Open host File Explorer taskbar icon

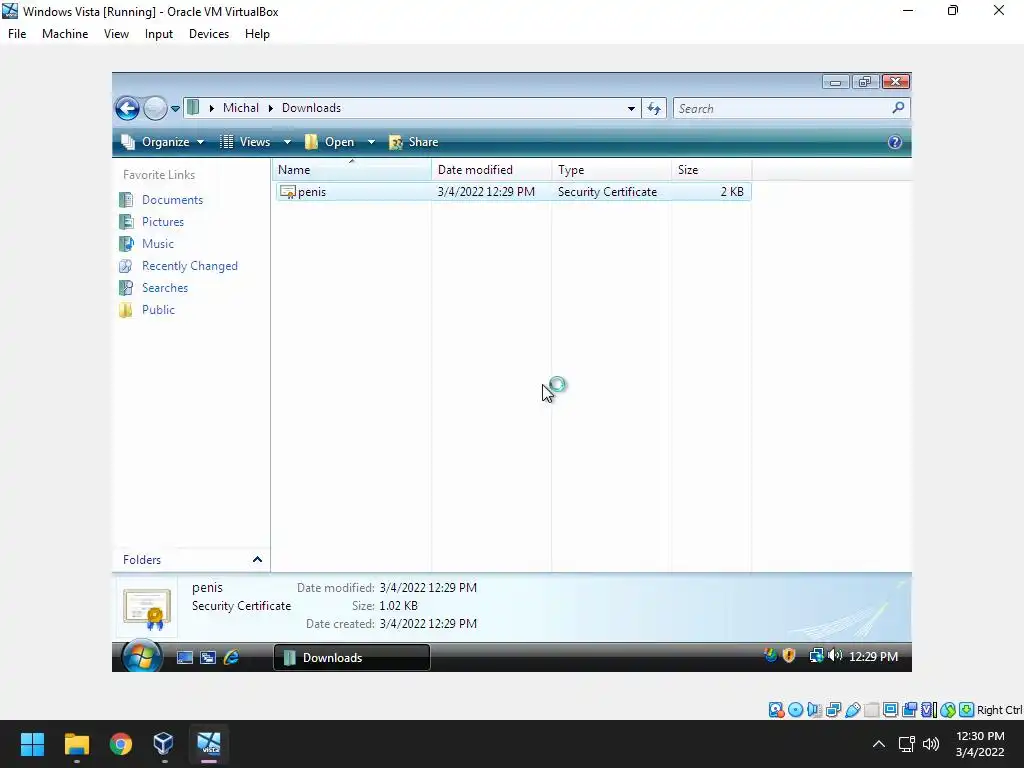point(76,744)
